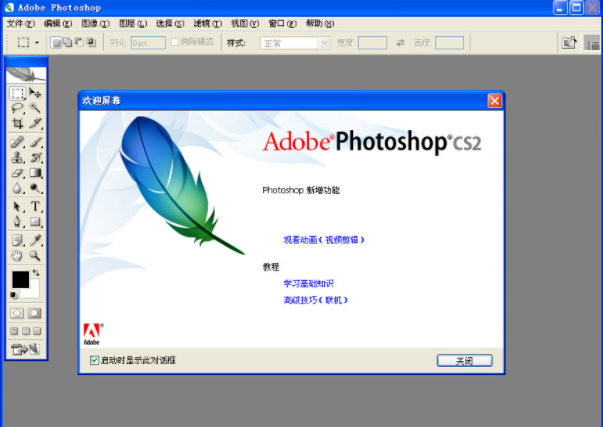
Task: Open the 图像 (Image) menu
Action: [96, 23]
